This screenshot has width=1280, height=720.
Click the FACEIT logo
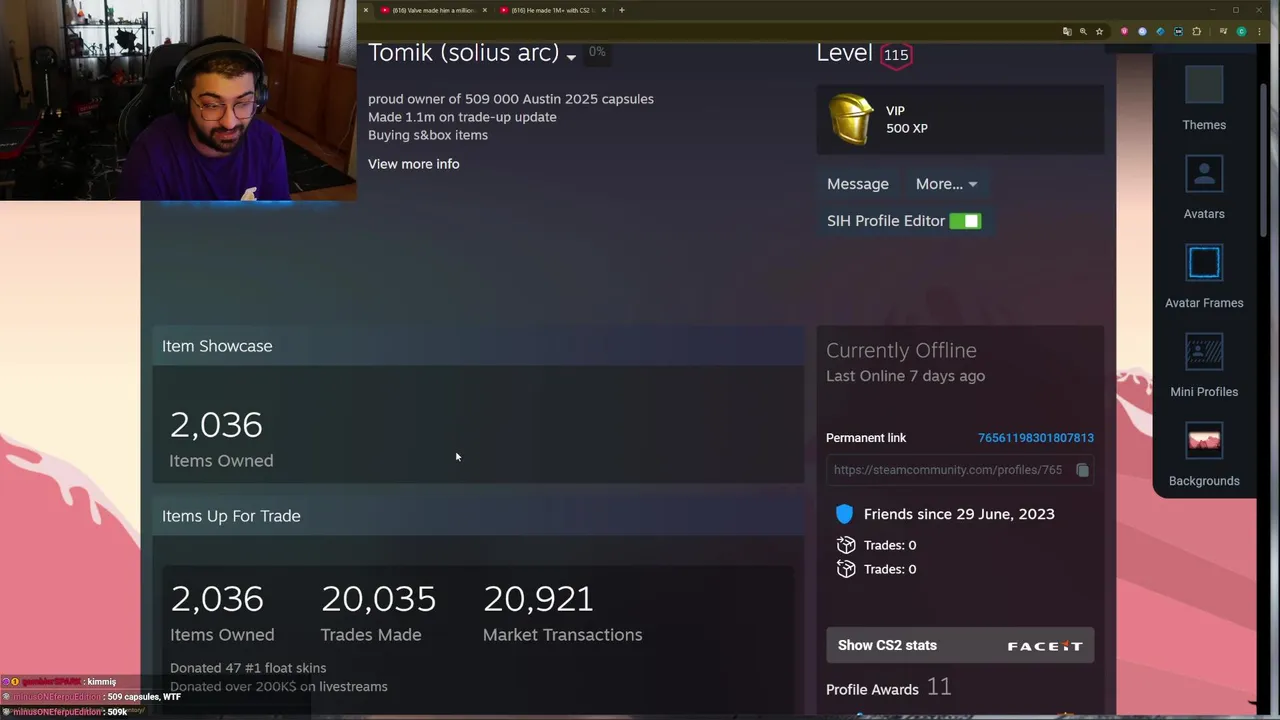point(1045,646)
